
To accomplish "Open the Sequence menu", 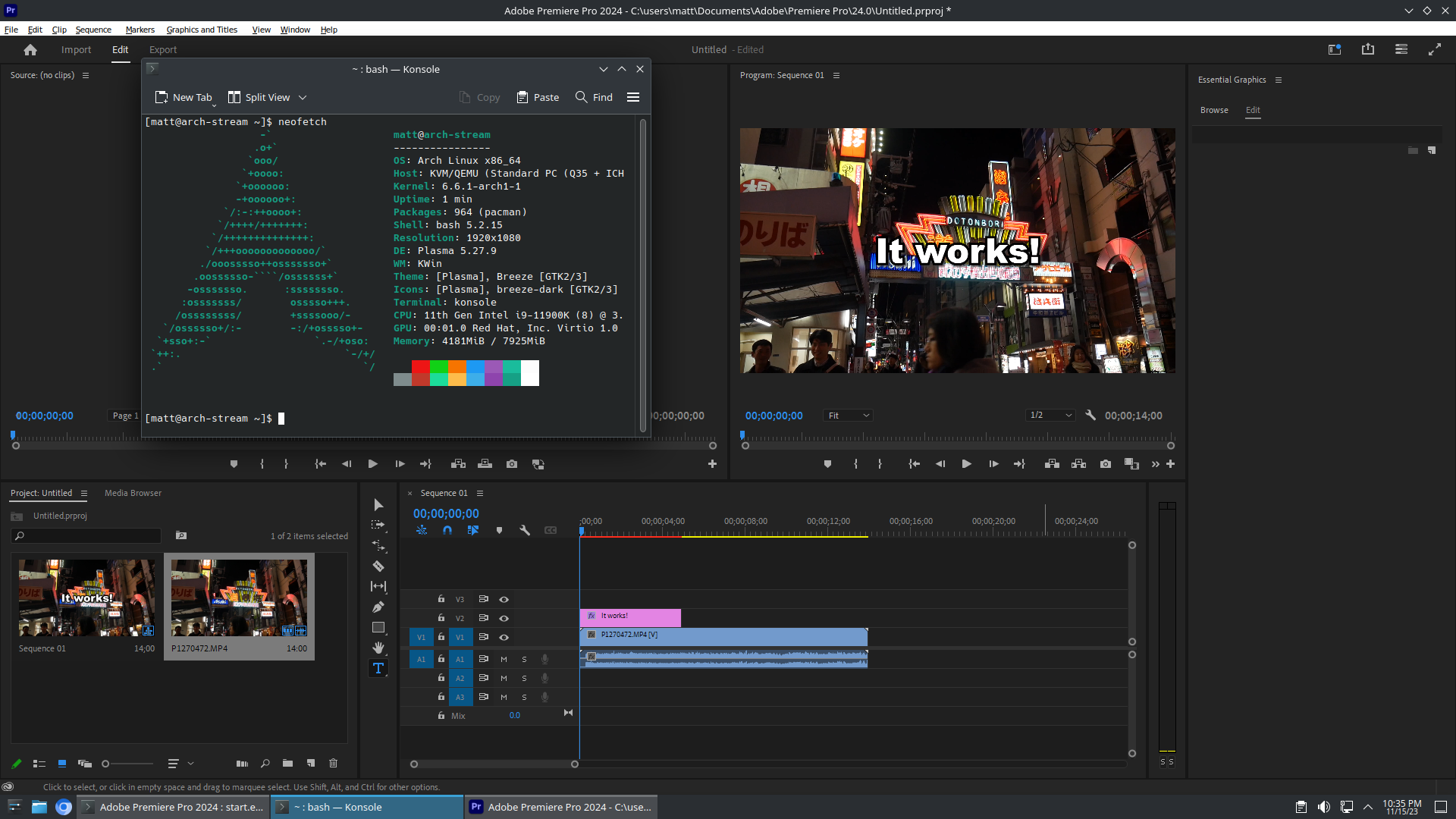I will click(x=93, y=30).
